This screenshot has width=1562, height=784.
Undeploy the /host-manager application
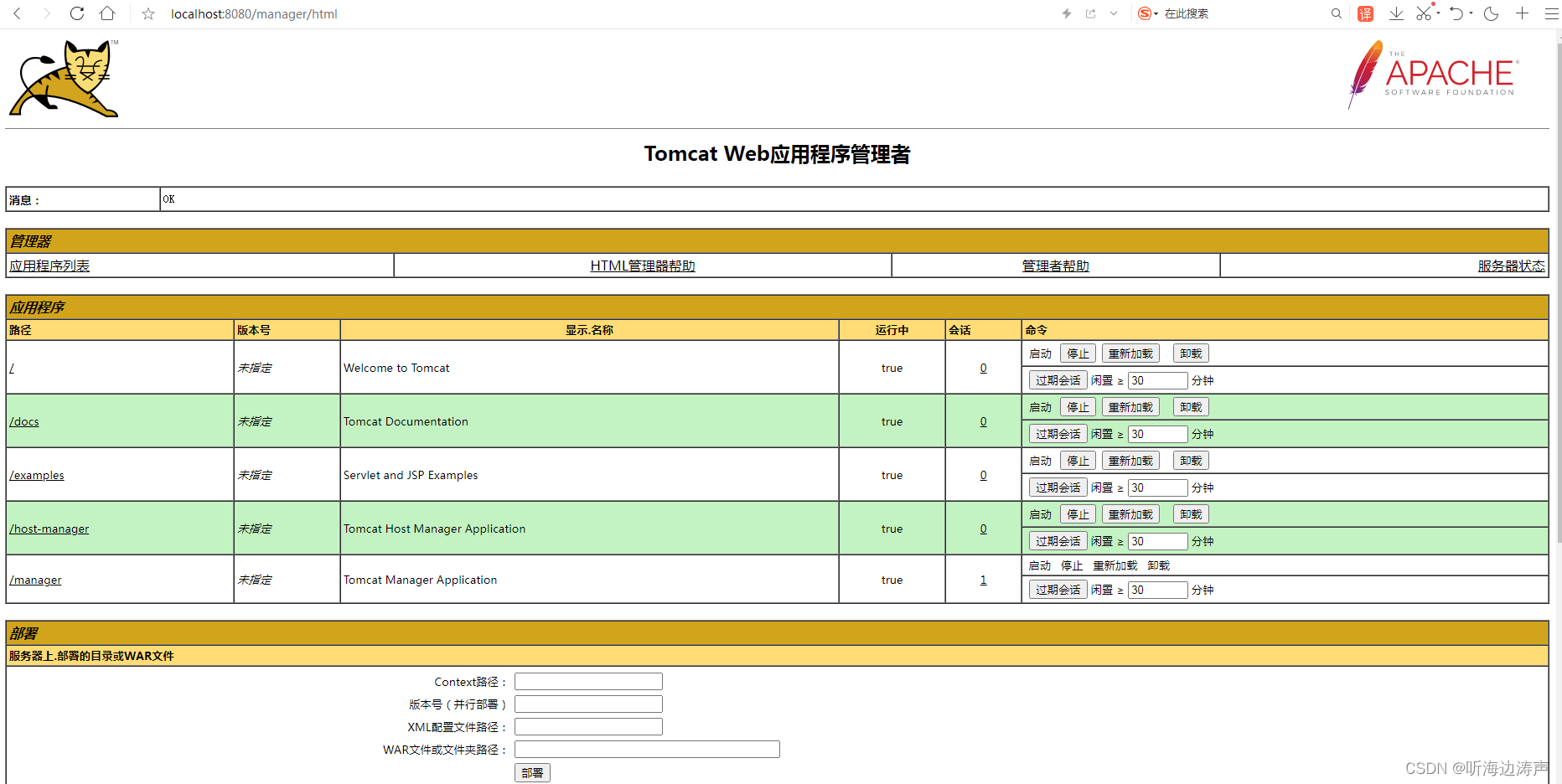tap(1191, 514)
